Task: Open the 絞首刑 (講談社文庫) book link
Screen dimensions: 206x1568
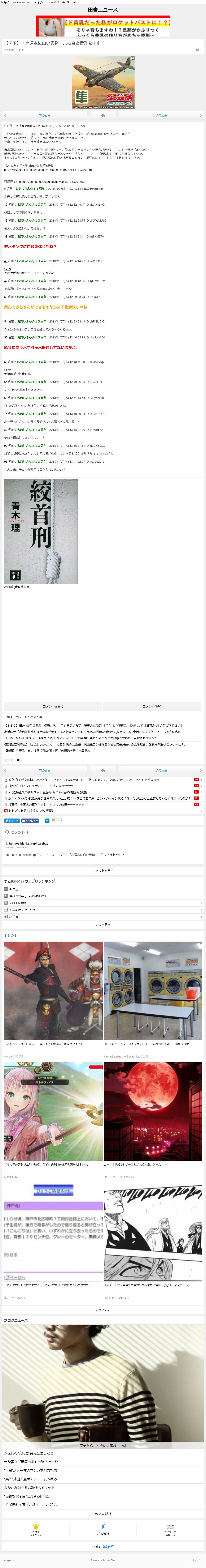Action: pyautogui.click(x=17, y=587)
